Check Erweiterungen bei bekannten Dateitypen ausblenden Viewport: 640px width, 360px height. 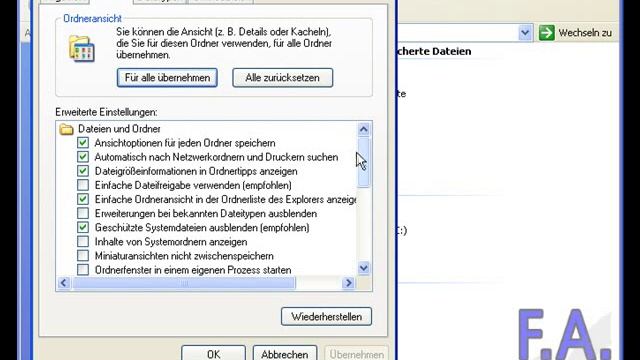[83, 213]
